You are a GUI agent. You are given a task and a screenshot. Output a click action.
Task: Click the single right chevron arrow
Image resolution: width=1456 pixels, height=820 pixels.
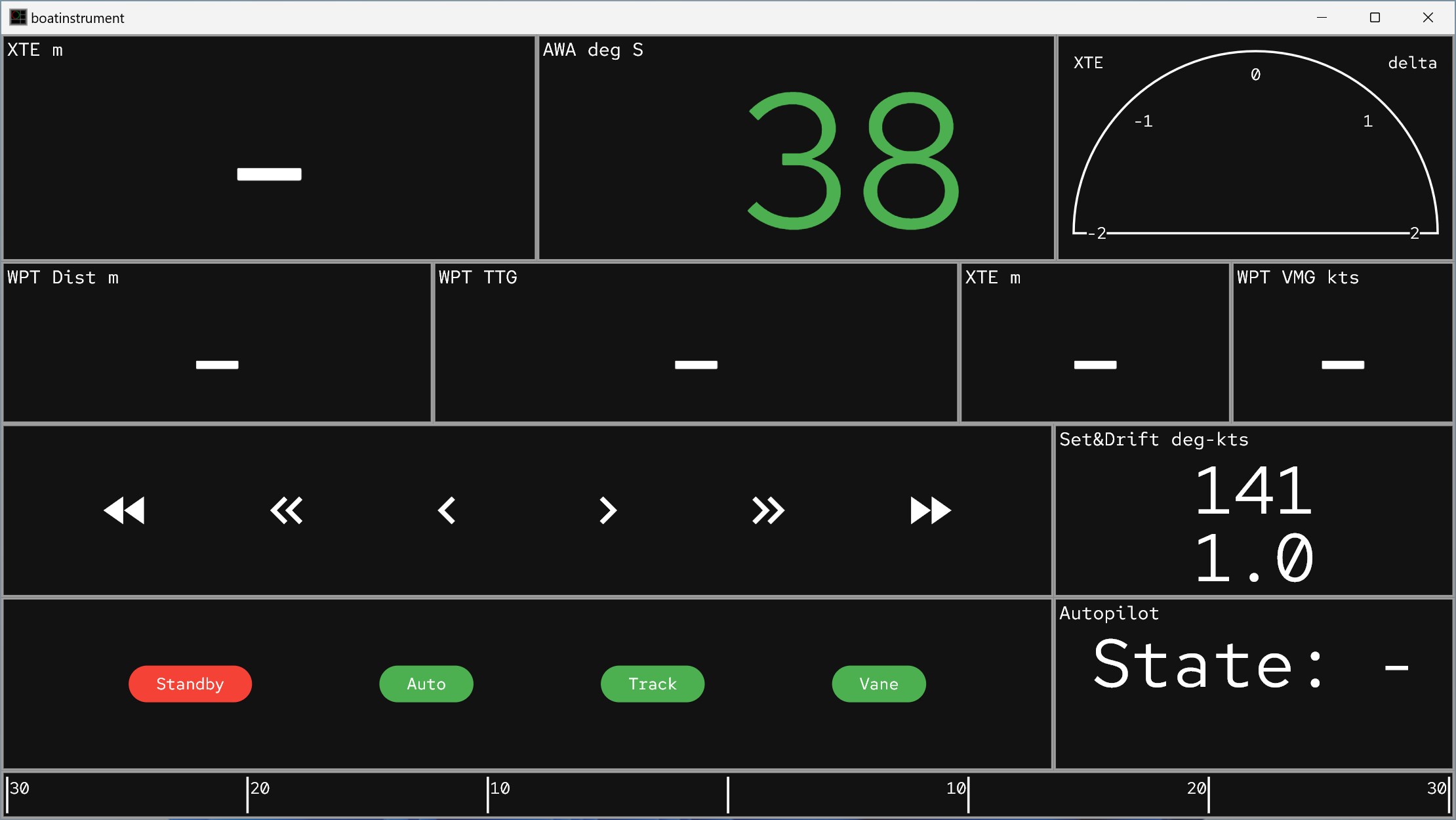[x=608, y=510]
